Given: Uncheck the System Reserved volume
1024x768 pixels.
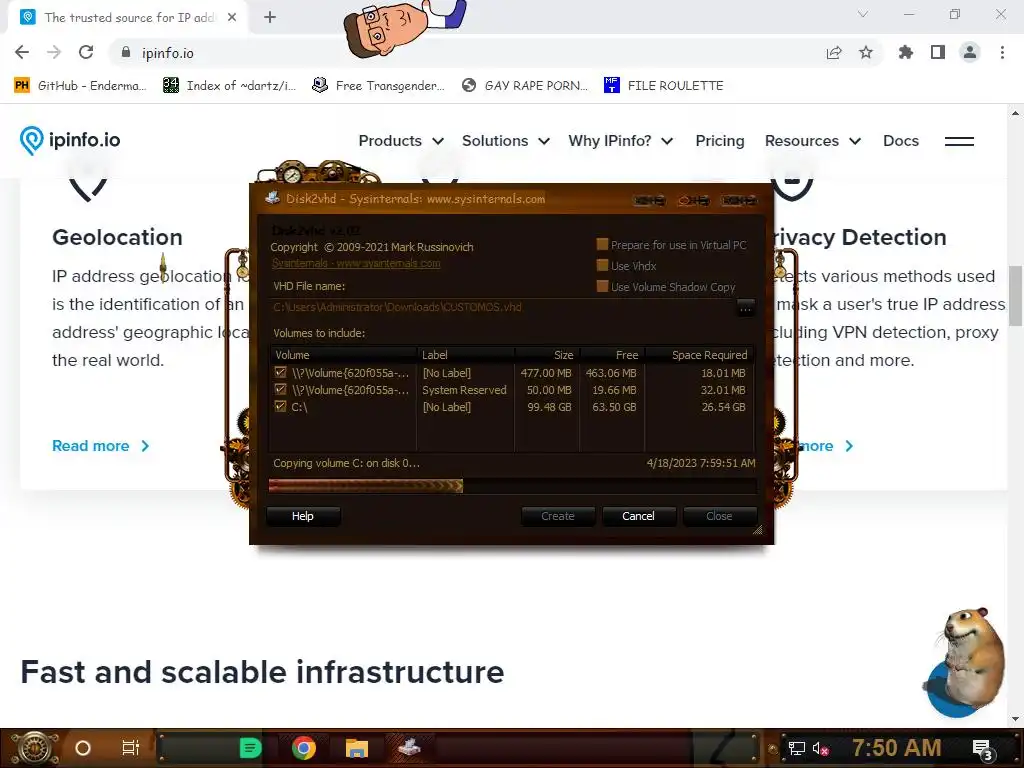Looking at the screenshot, I should (x=281, y=389).
